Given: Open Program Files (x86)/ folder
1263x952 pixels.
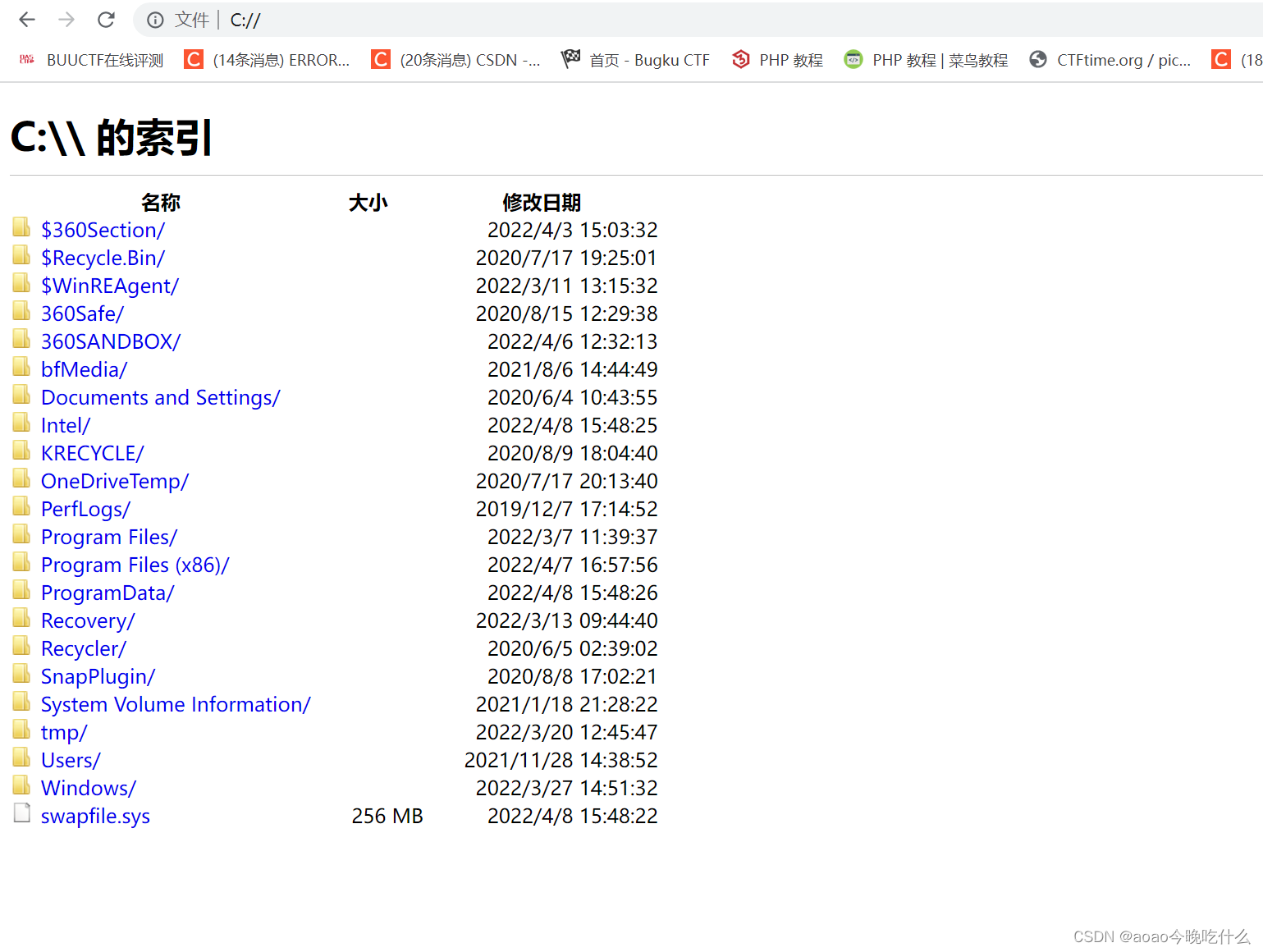Looking at the screenshot, I should 135,565.
